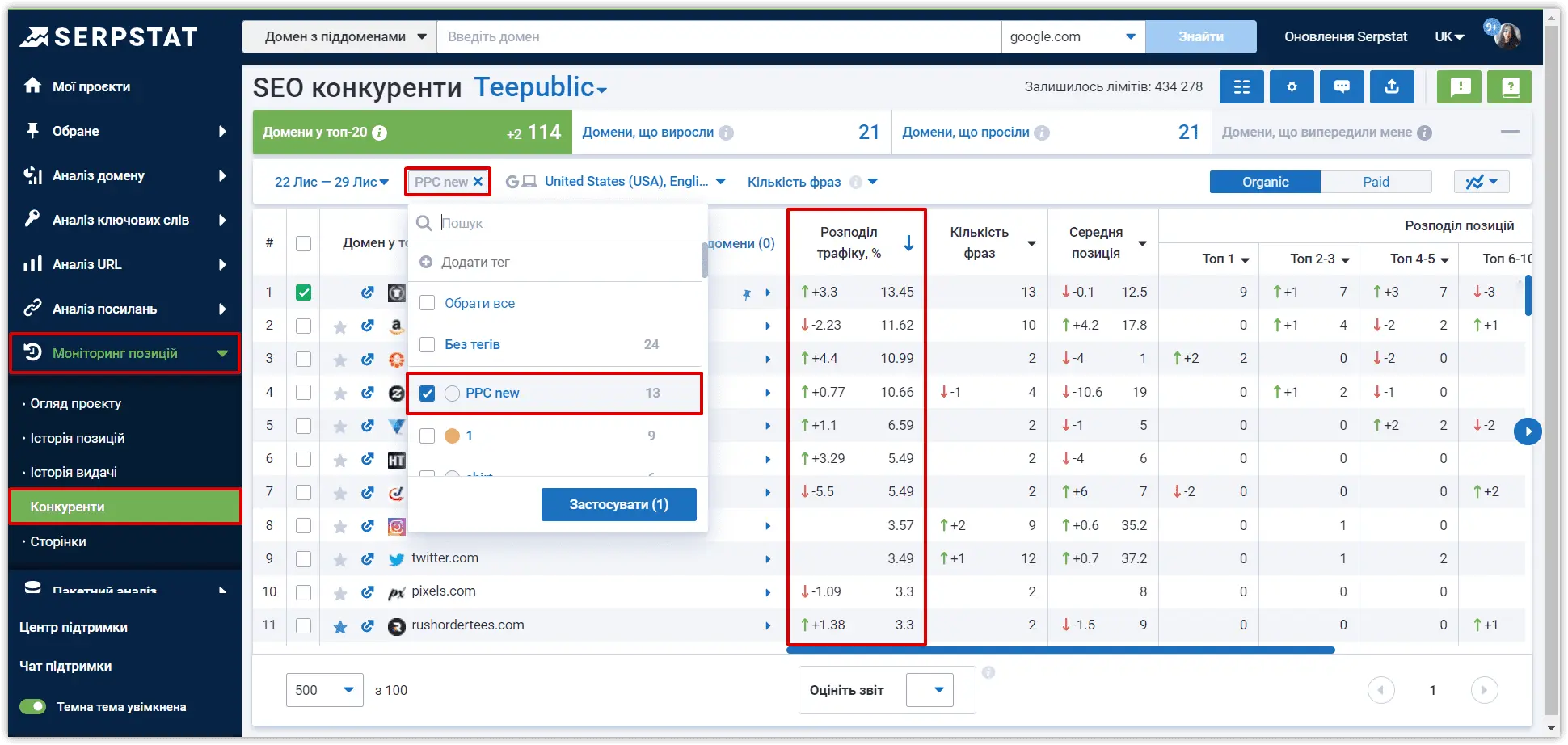Image resolution: width=1568 pixels, height=745 pixels.
Task: Open the Teepublic project dropdown
Action: point(540,87)
